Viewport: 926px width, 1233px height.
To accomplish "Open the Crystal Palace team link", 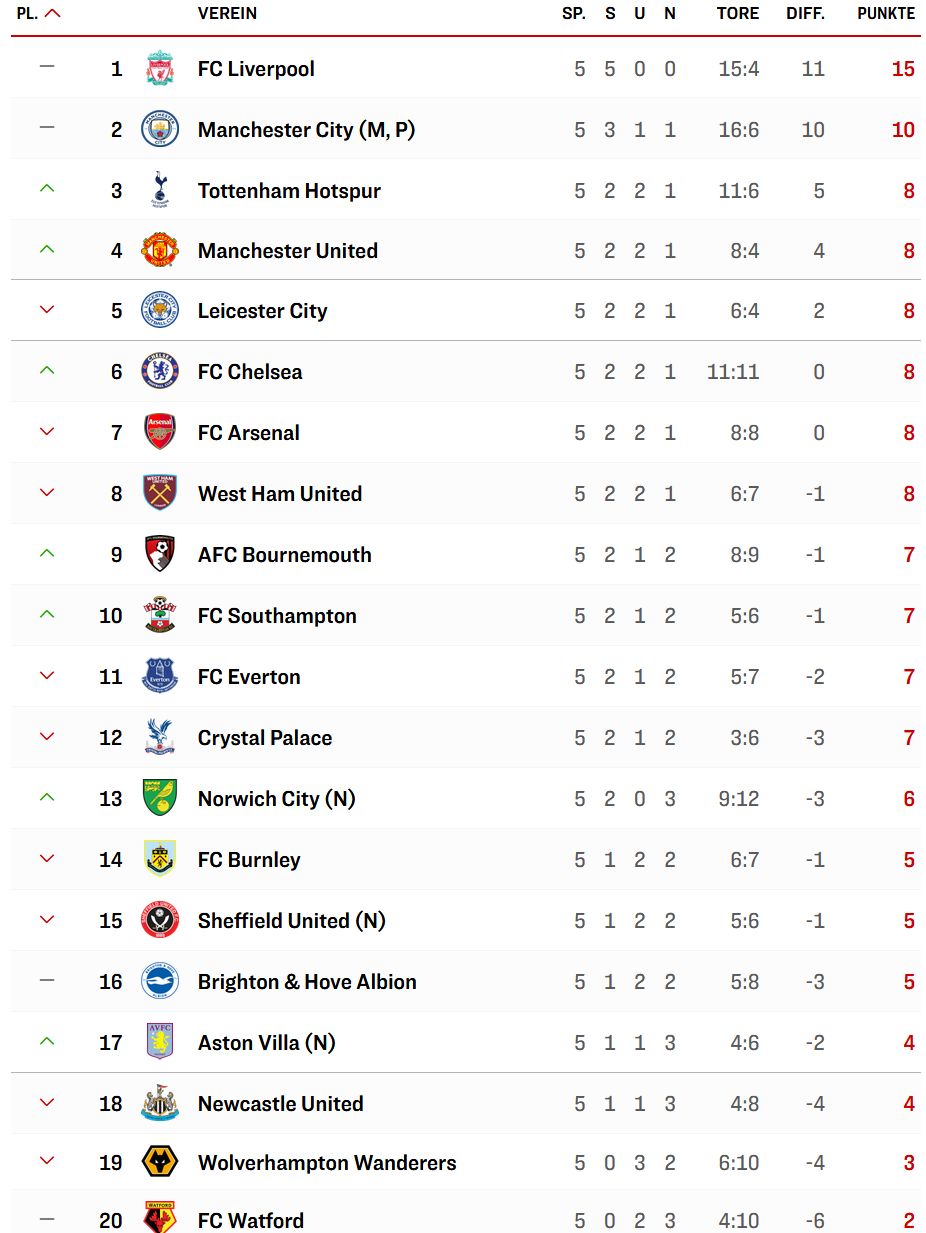I will 265,738.
